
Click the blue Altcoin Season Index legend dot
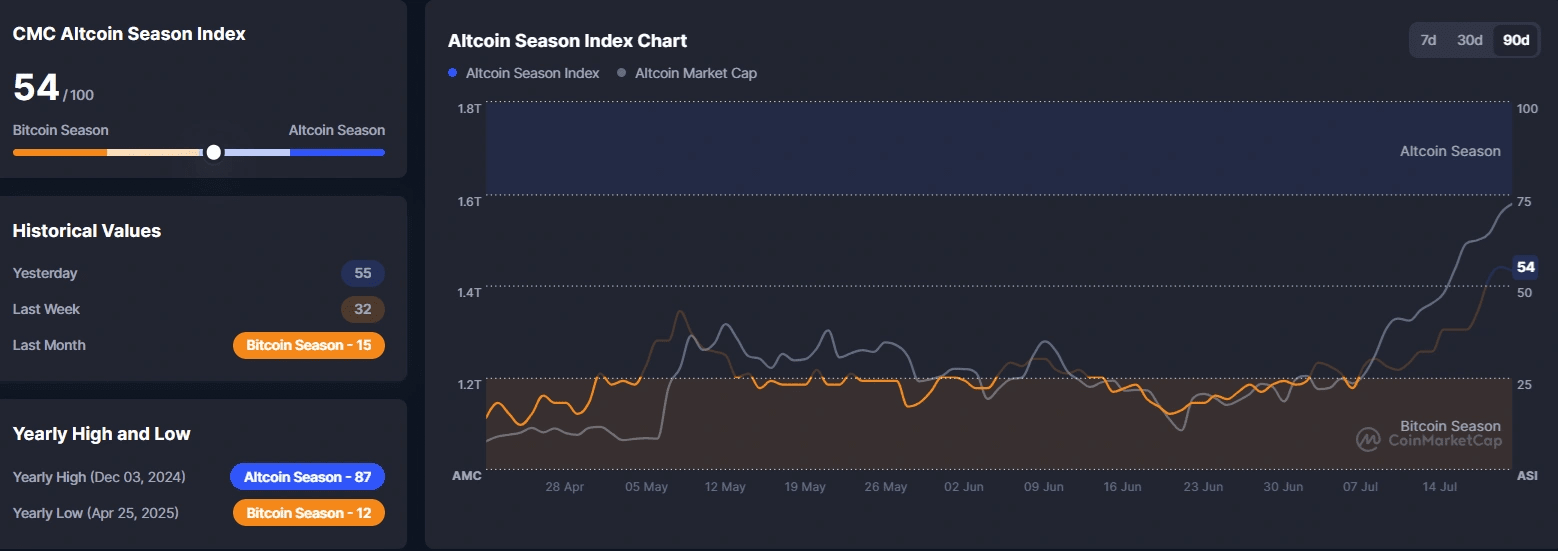(x=453, y=73)
